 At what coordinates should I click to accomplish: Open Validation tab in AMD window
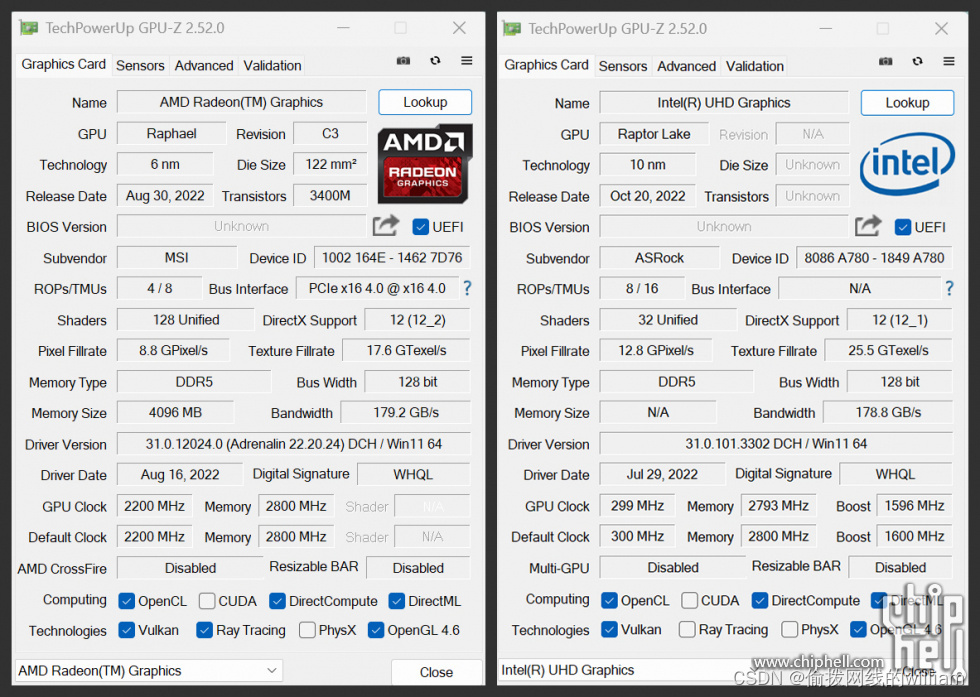tap(272, 65)
